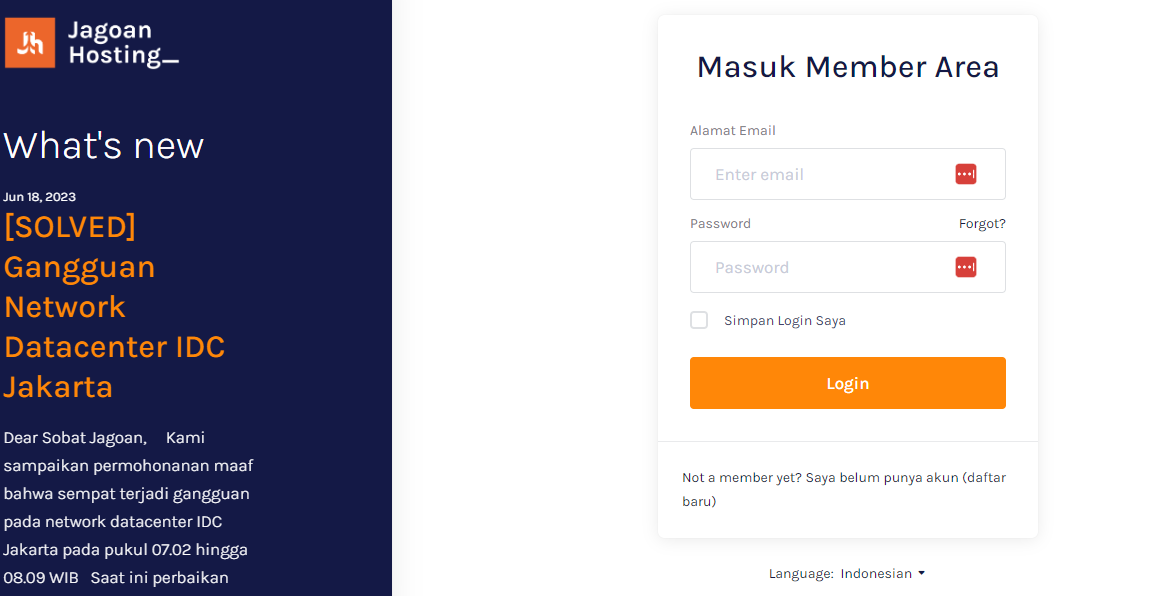Open the Language Indonesian dropdown
Image resolution: width=1175 pixels, height=596 pixels.
883,574
